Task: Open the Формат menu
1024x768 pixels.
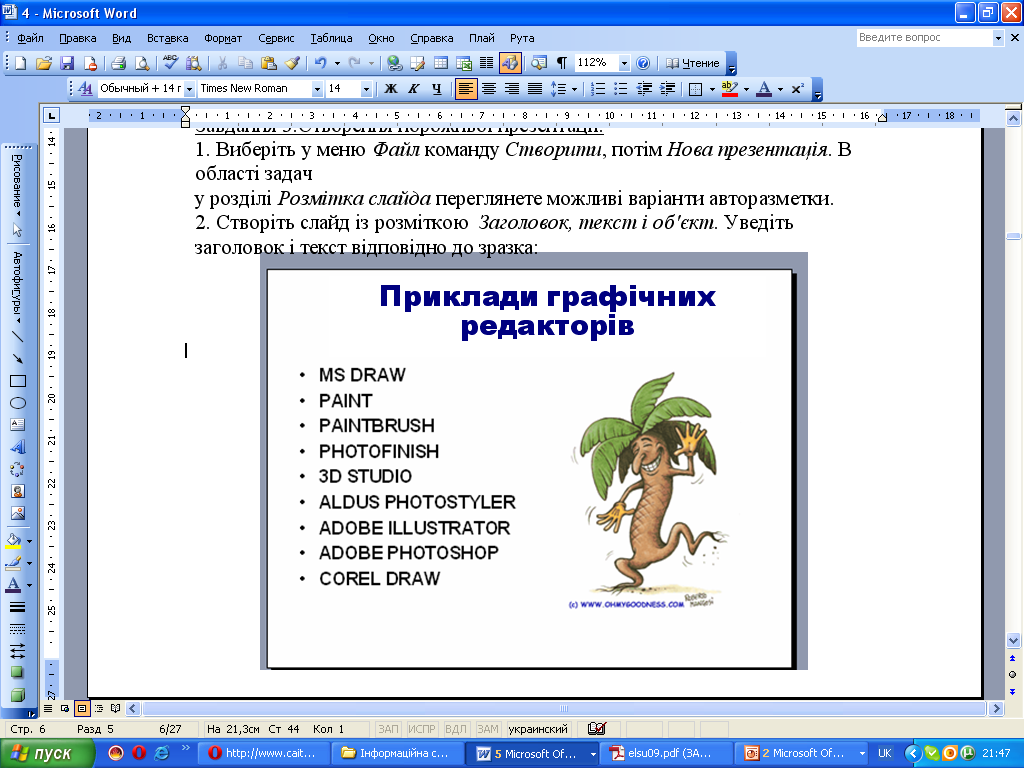Action: [223, 38]
